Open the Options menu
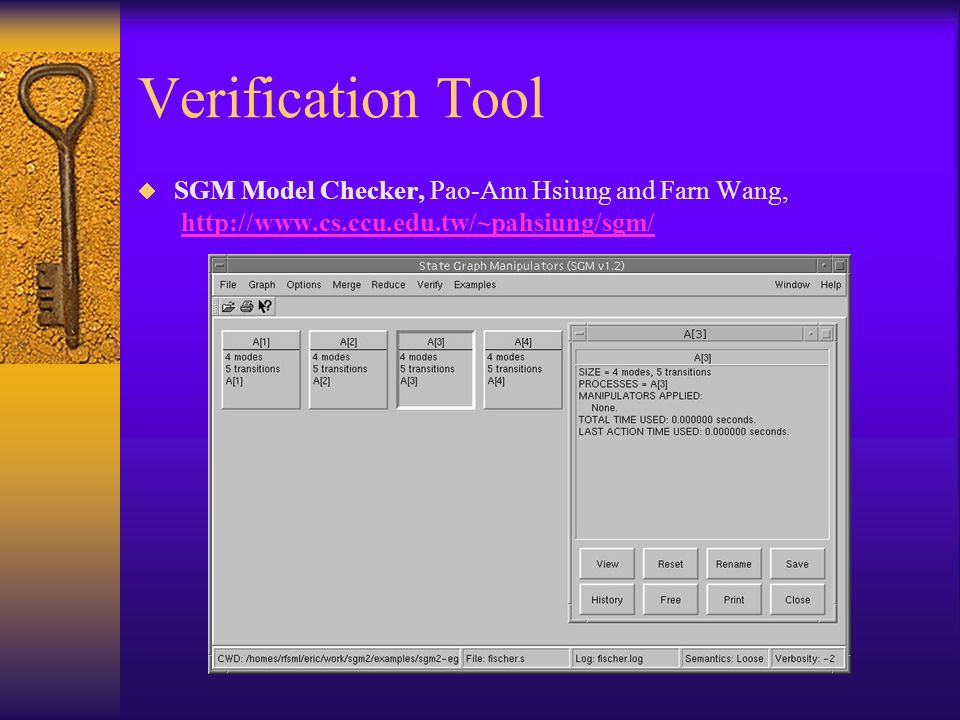This screenshot has width=960, height=720. point(304,285)
